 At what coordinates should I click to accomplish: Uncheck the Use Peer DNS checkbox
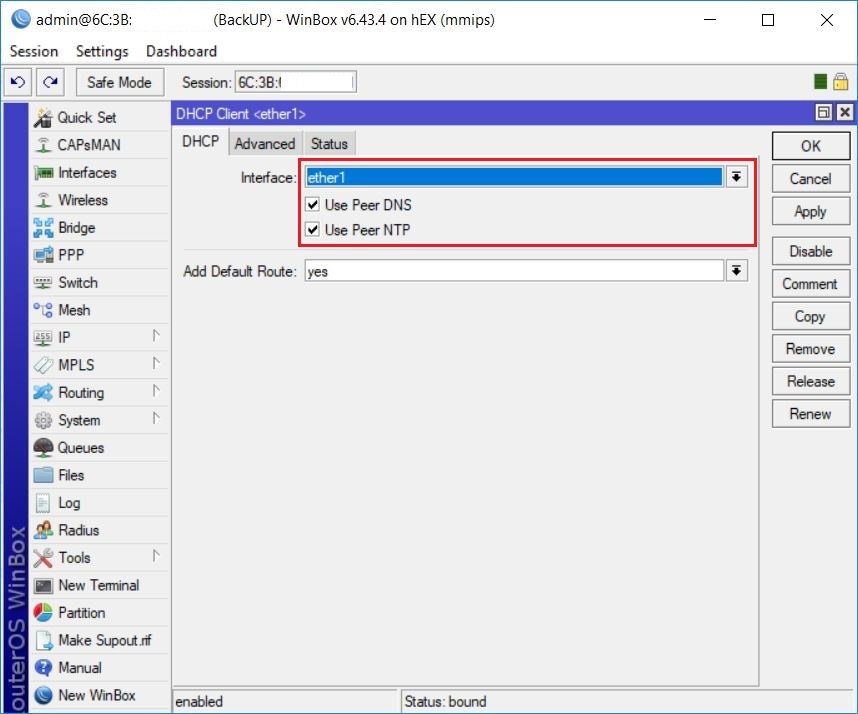[x=312, y=205]
